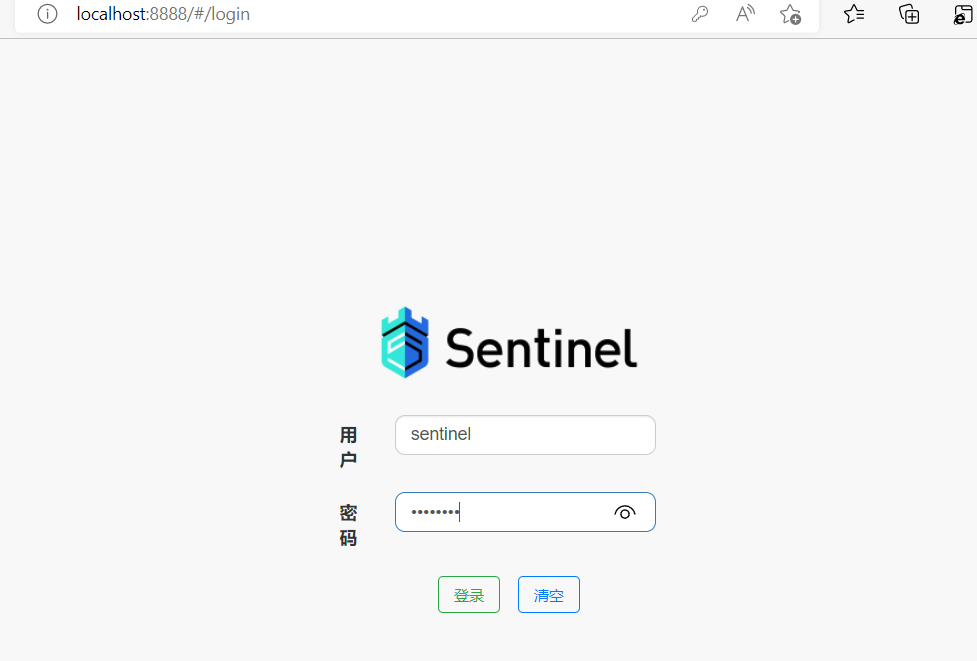Focus the username field containing sentinel

coord(525,435)
